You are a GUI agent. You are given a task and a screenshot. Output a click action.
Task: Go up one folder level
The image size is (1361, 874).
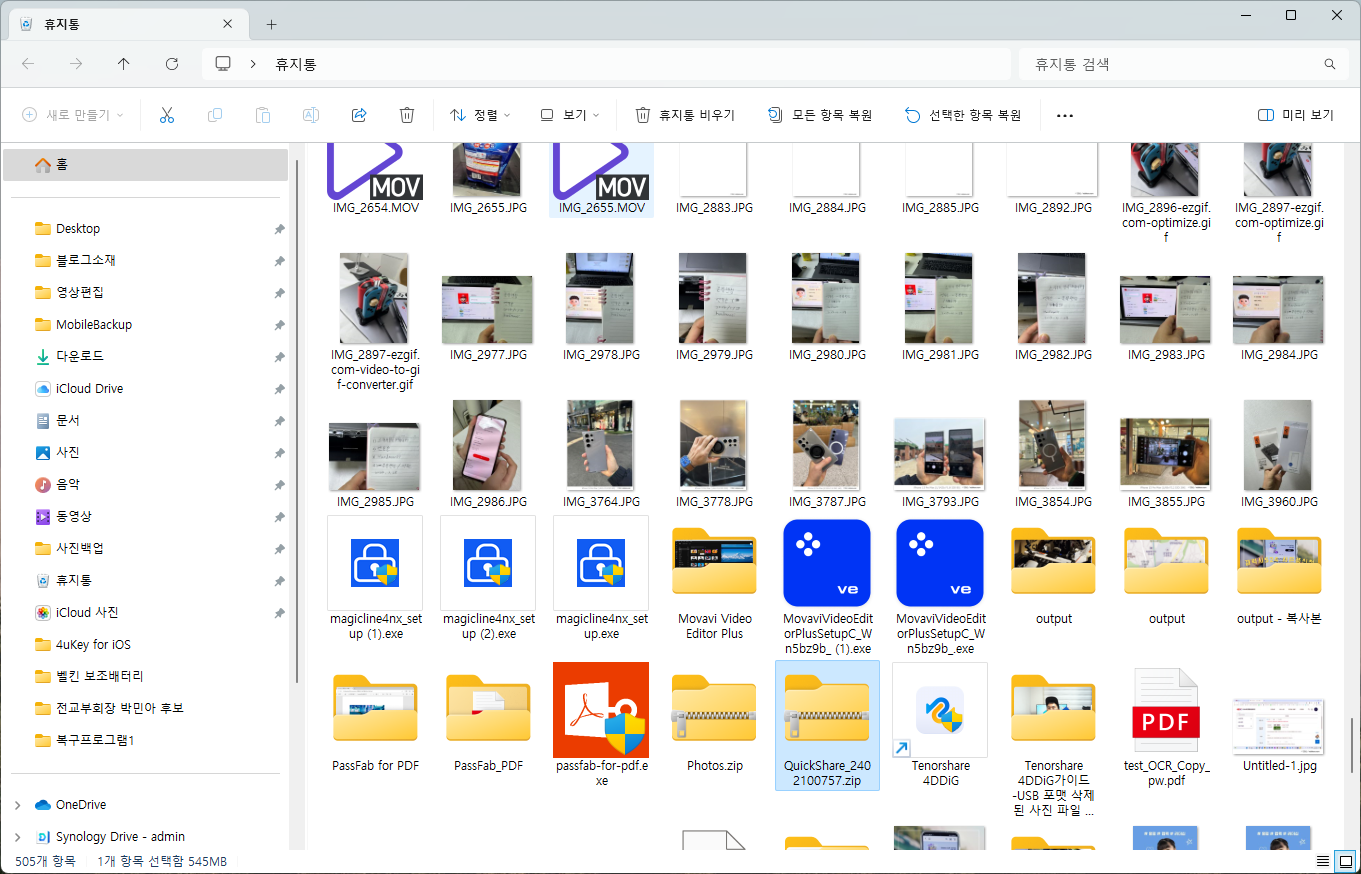click(x=124, y=64)
